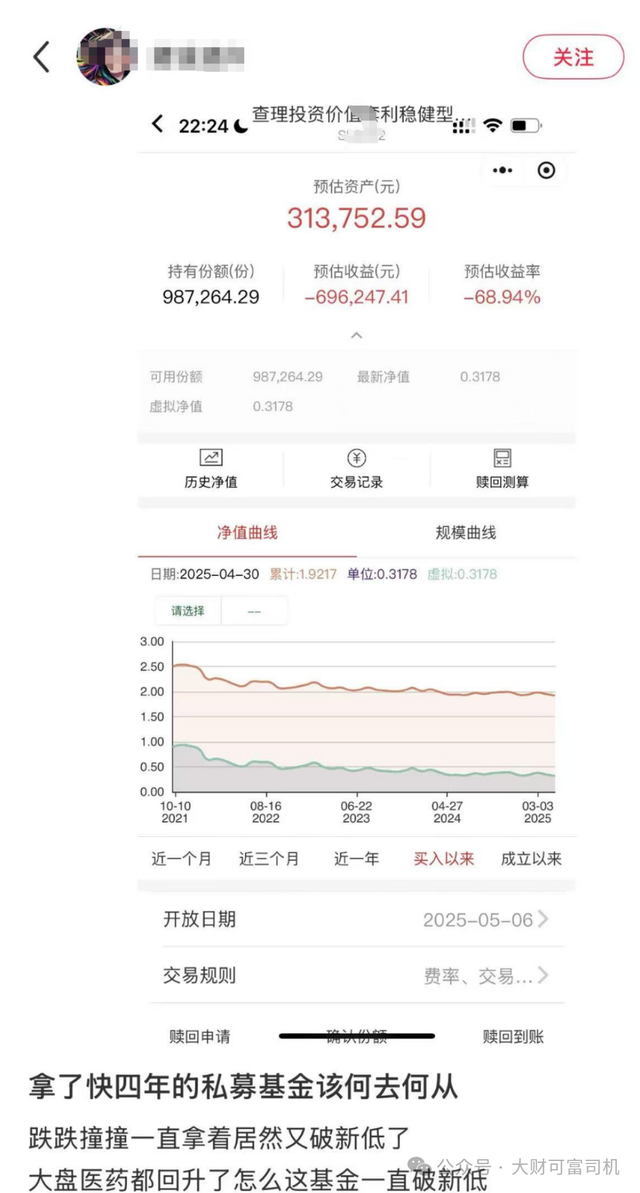
Task: Switch to the 净值曲线 tab
Action: pos(245,533)
